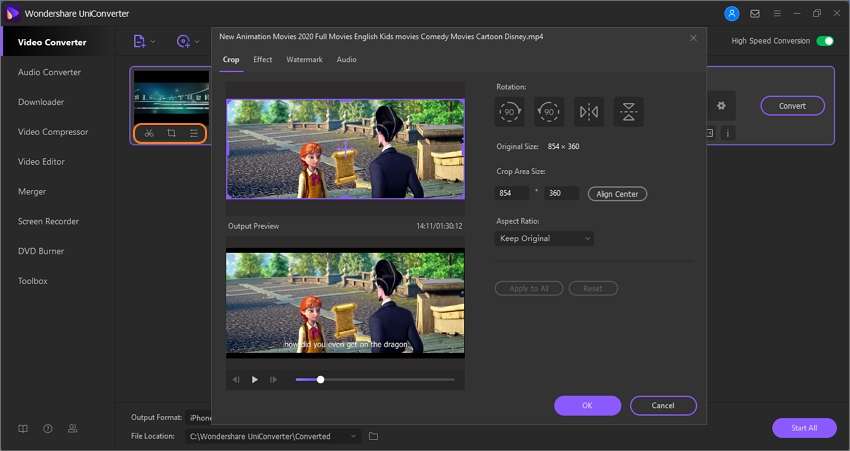Rotate video 90 degrees counterclockwise
This screenshot has height=451, width=850.
549,112
